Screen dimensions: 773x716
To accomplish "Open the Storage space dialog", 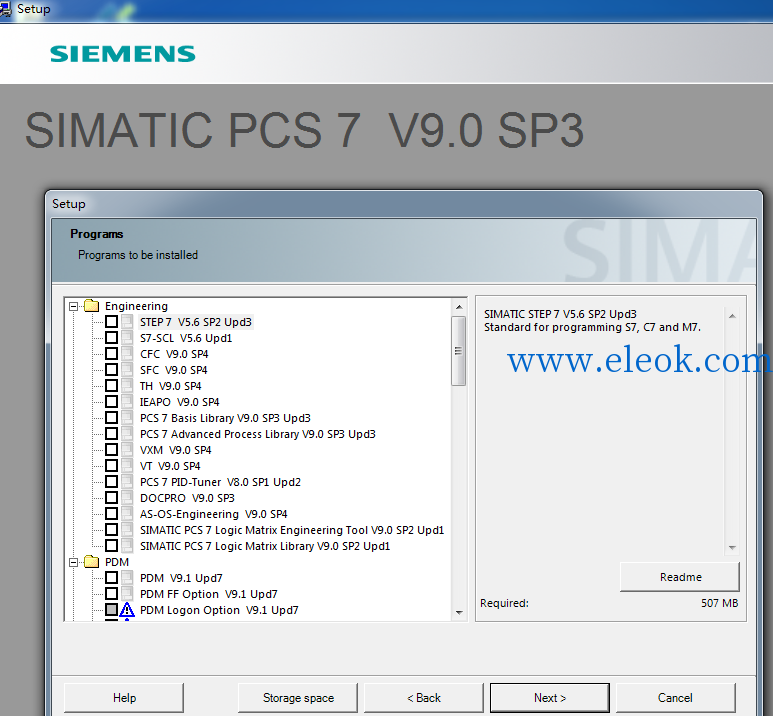I will point(298,698).
